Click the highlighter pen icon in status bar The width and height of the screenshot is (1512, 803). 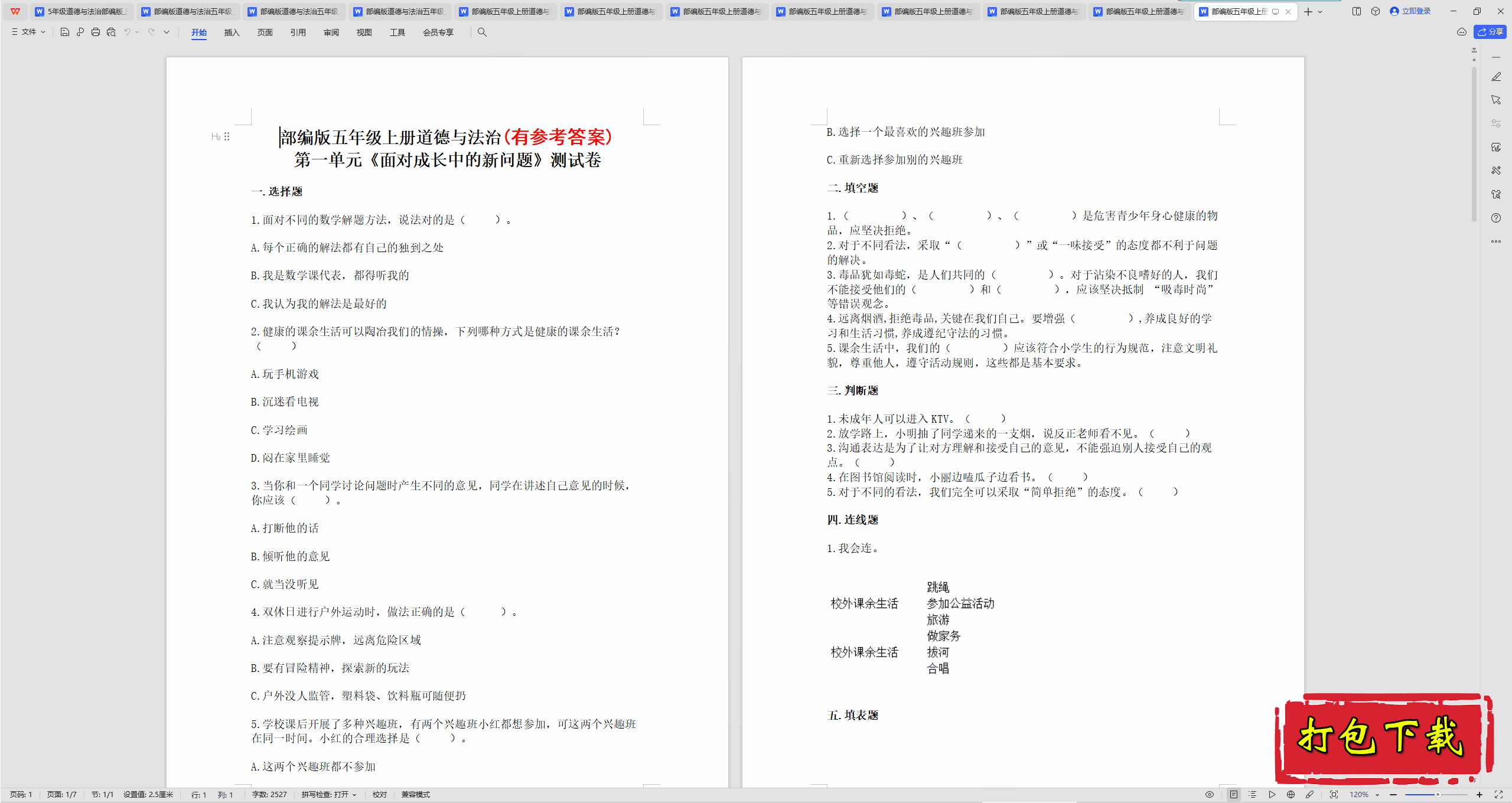pyautogui.click(x=1309, y=795)
